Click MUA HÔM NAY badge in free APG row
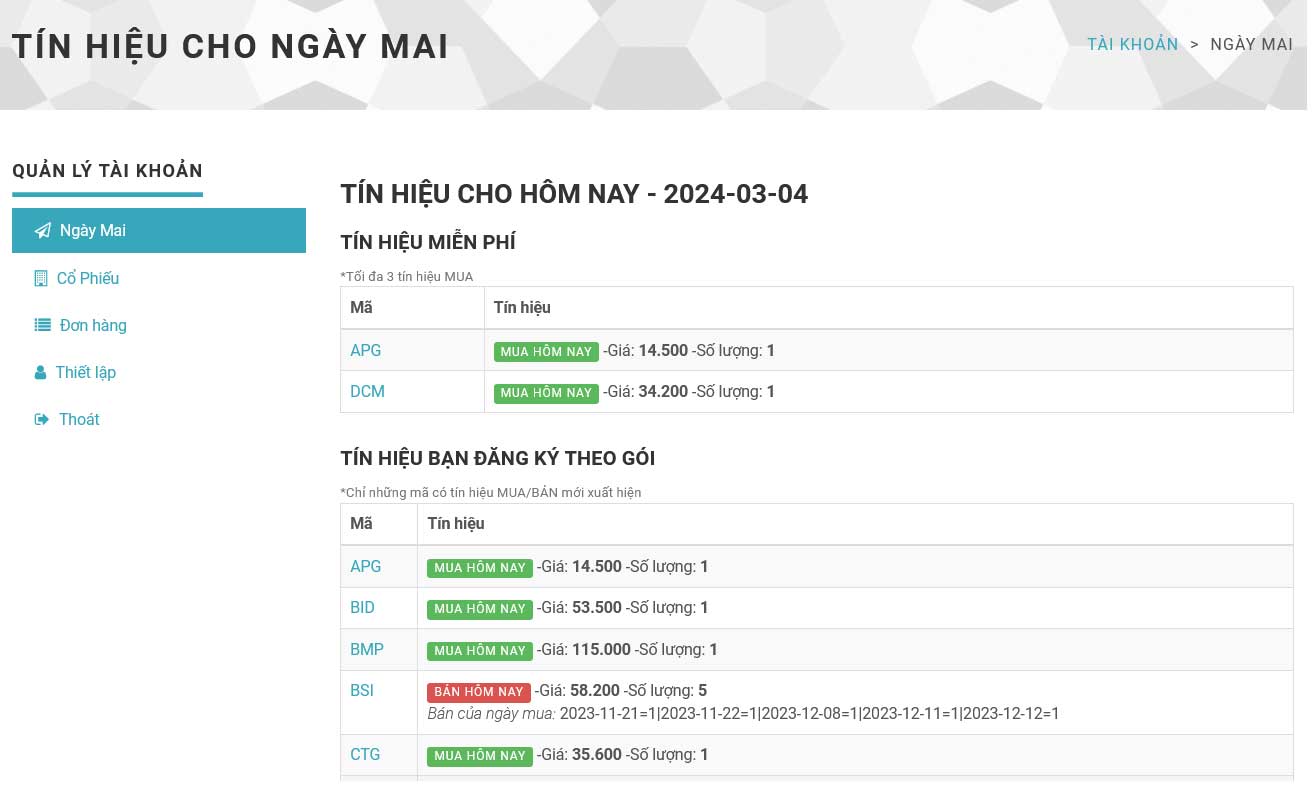 [546, 351]
